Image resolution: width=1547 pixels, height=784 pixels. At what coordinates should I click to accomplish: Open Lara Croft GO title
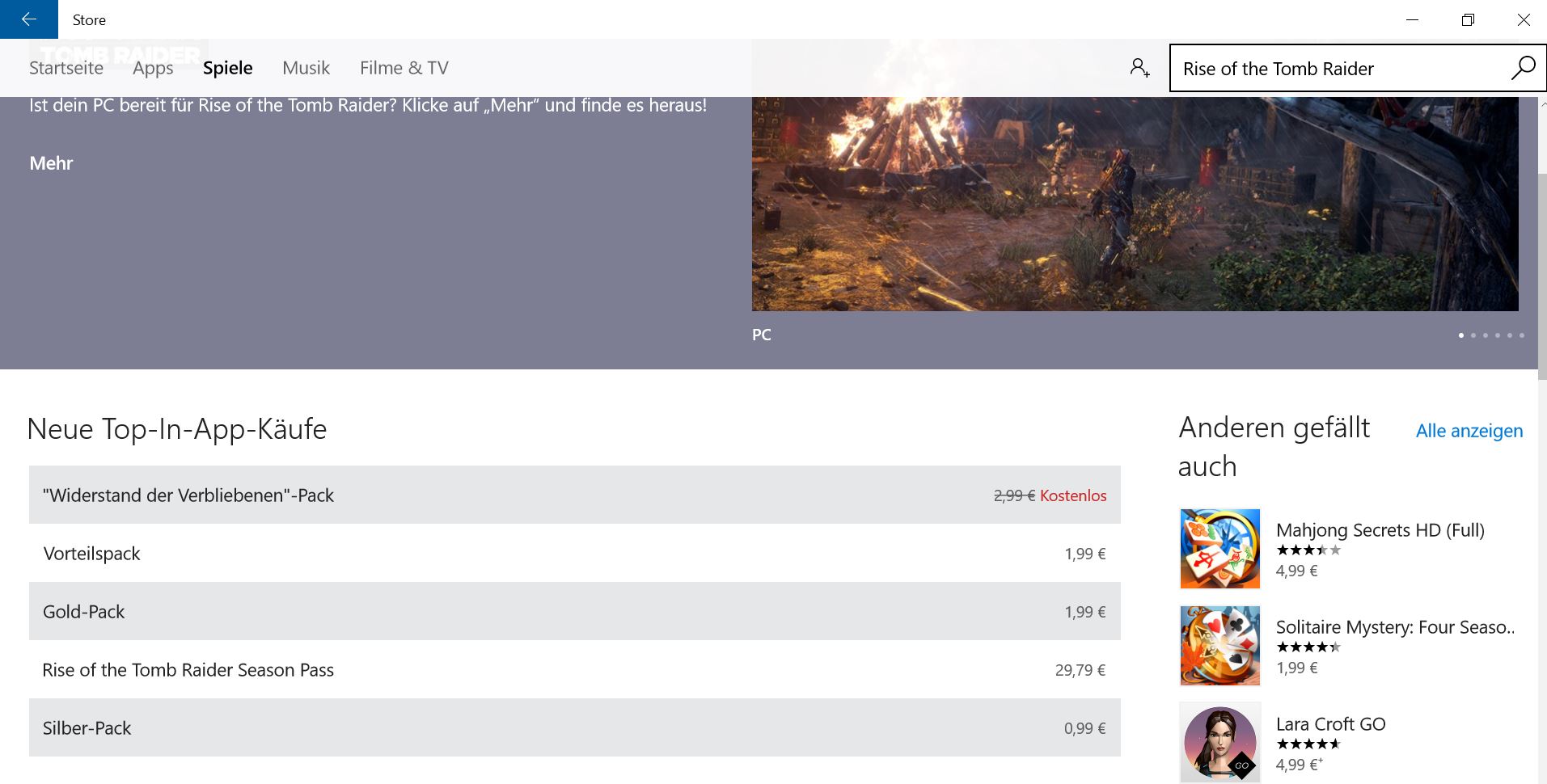click(x=1331, y=724)
